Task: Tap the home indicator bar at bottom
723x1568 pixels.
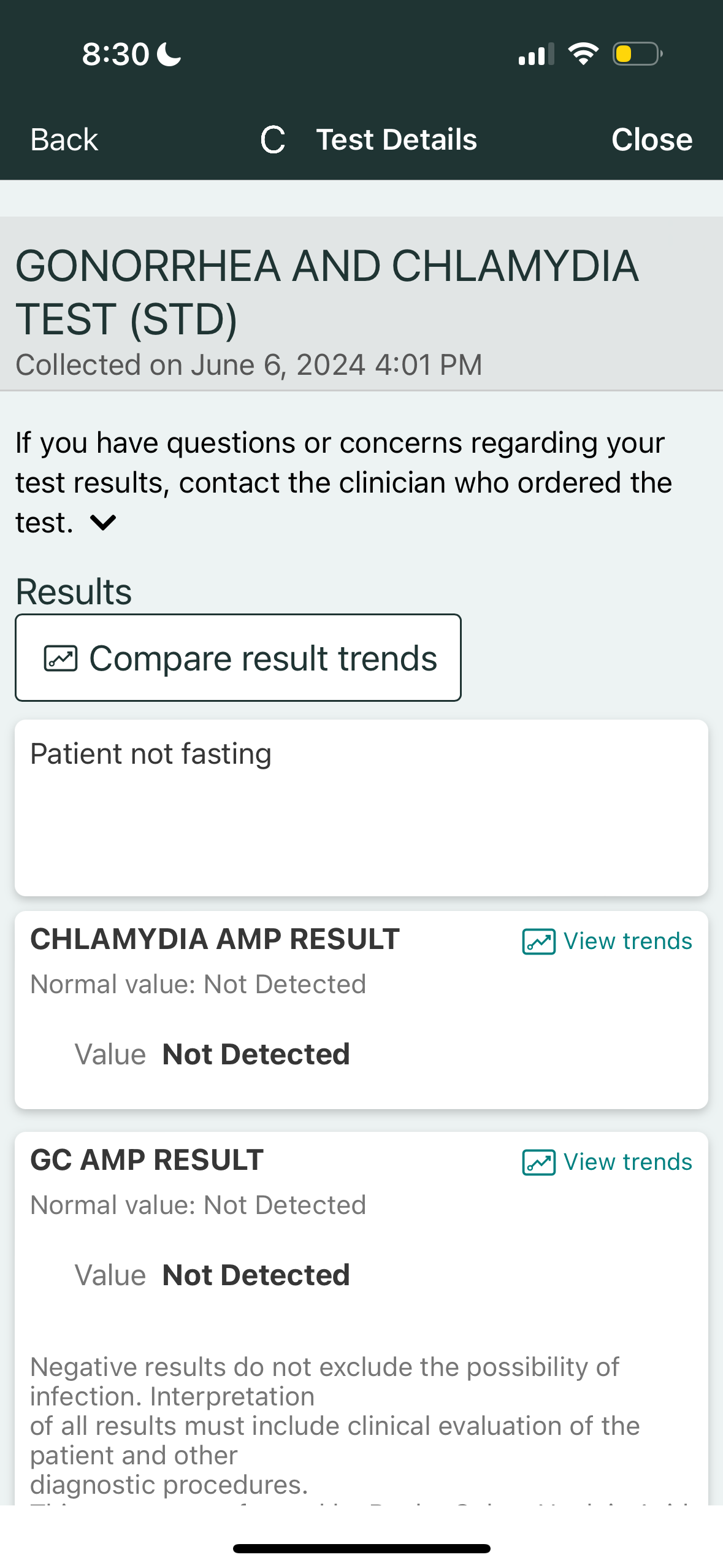Action: [x=361, y=1548]
